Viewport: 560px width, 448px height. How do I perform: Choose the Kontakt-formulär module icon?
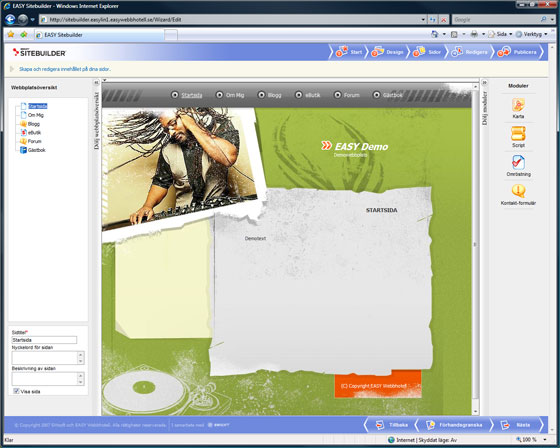pos(518,191)
